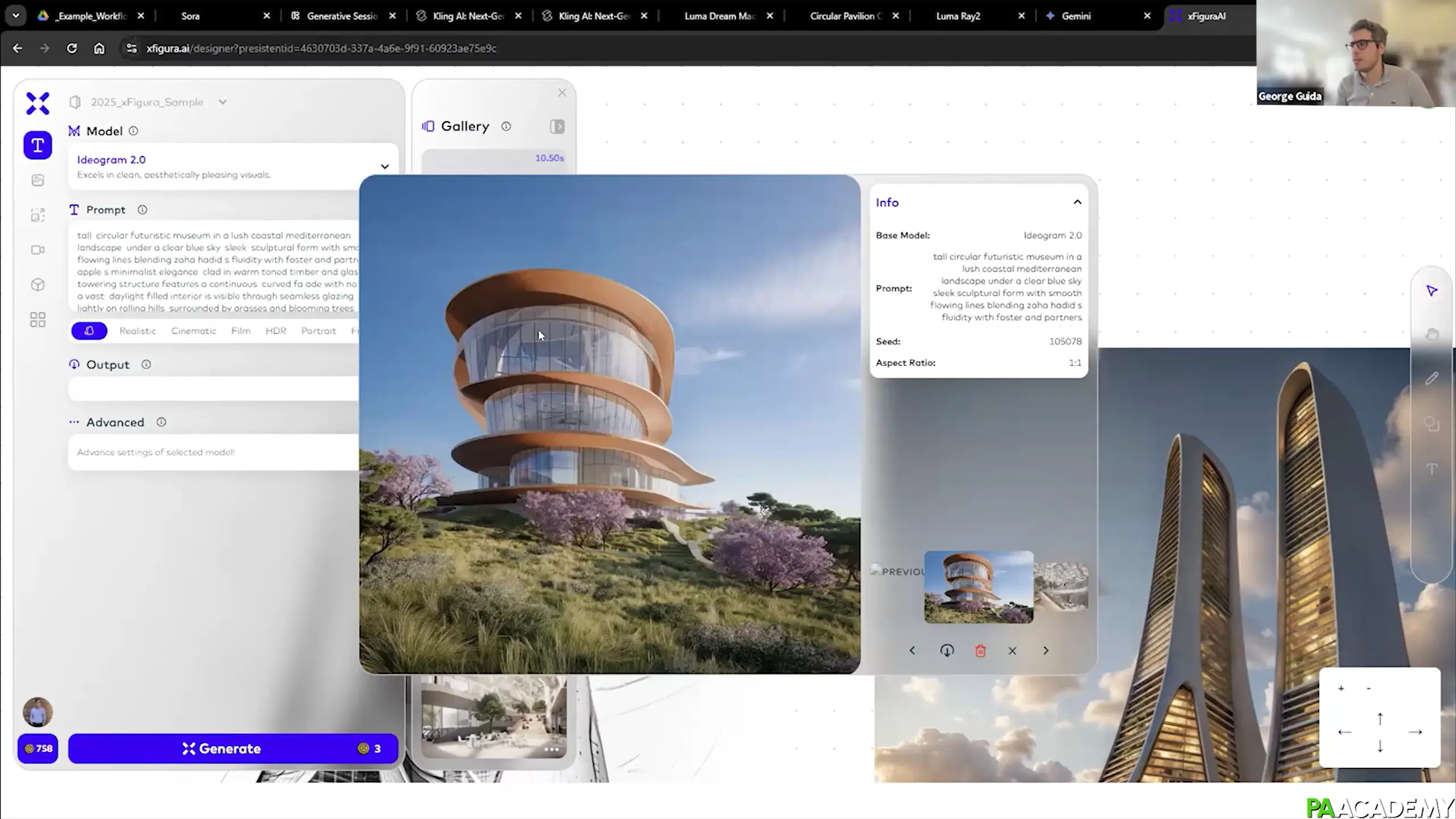The image size is (1456, 819).
Task: Click the info icon next to Advanced
Action: (162, 422)
